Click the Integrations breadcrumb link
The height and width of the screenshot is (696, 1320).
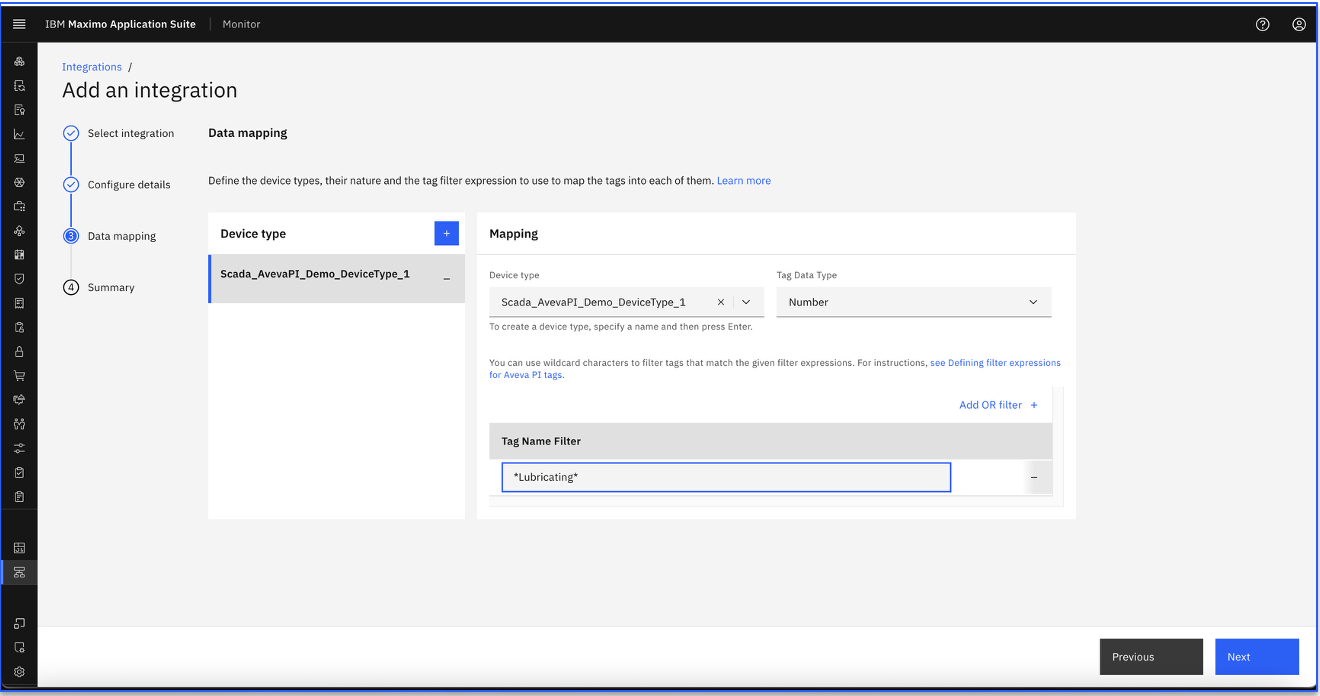92,67
